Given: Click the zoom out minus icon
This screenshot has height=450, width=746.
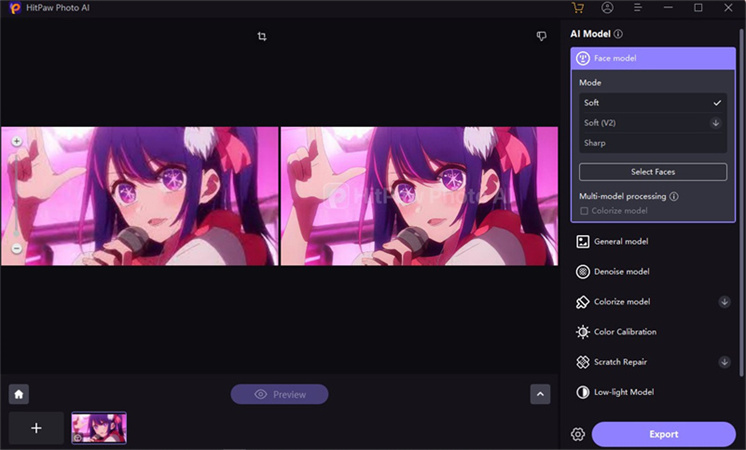Looking at the screenshot, I should pyautogui.click(x=17, y=249).
